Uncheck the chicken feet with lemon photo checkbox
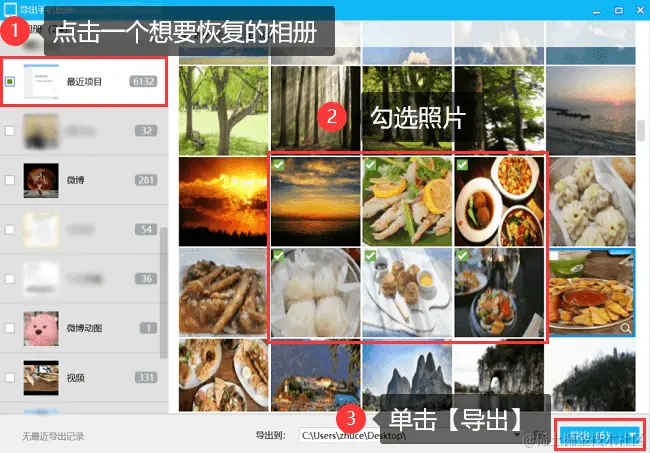 point(370,165)
